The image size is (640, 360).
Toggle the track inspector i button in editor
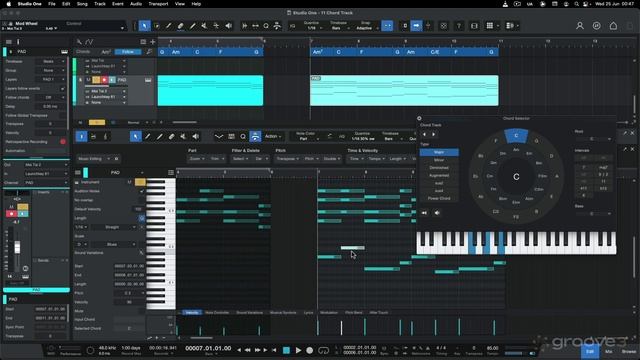tap(81, 136)
